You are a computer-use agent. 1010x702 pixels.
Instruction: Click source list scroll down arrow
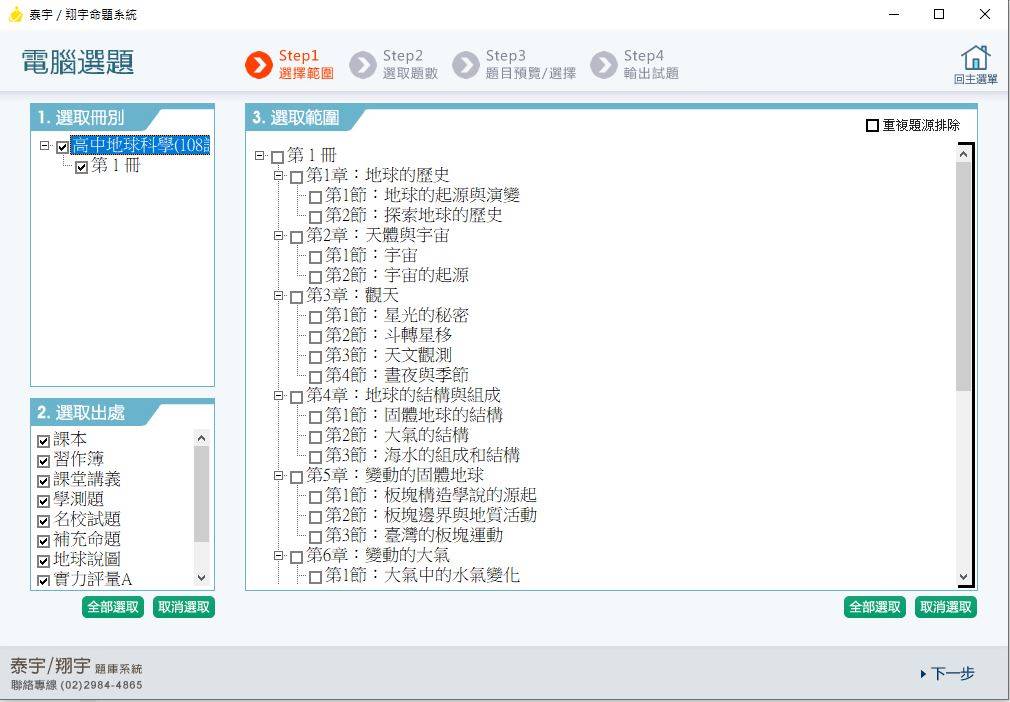click(x=202, y=578)
